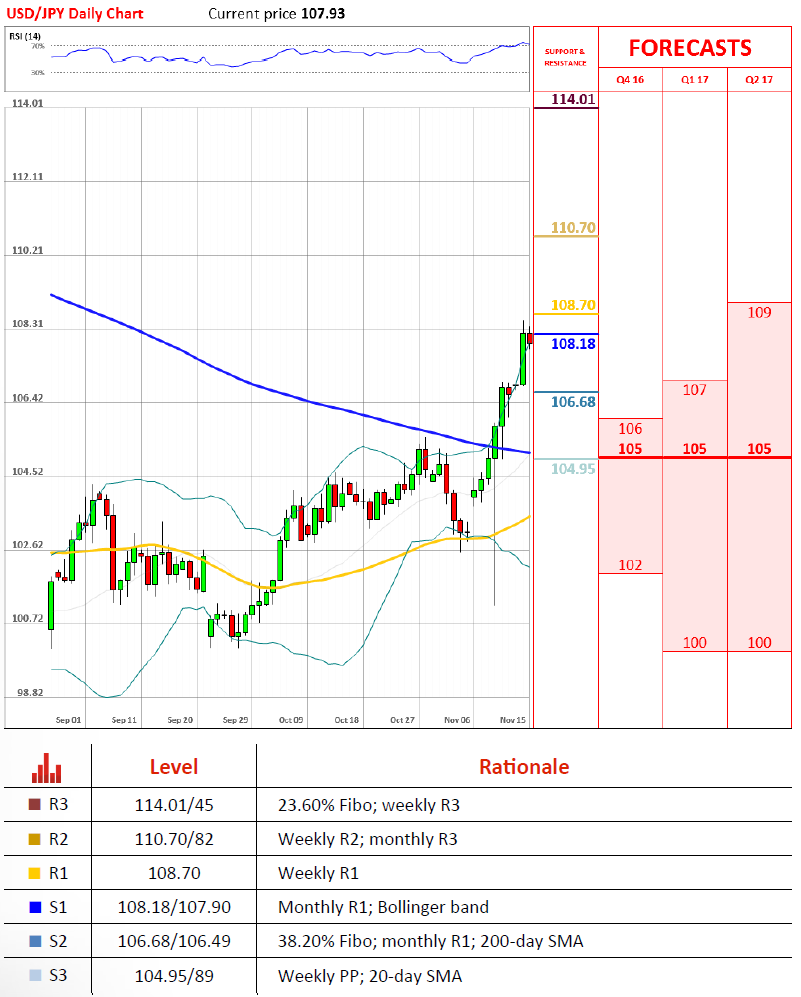Click the R1 yellow color swatch
801x997 pixels.
coord(35,873)
